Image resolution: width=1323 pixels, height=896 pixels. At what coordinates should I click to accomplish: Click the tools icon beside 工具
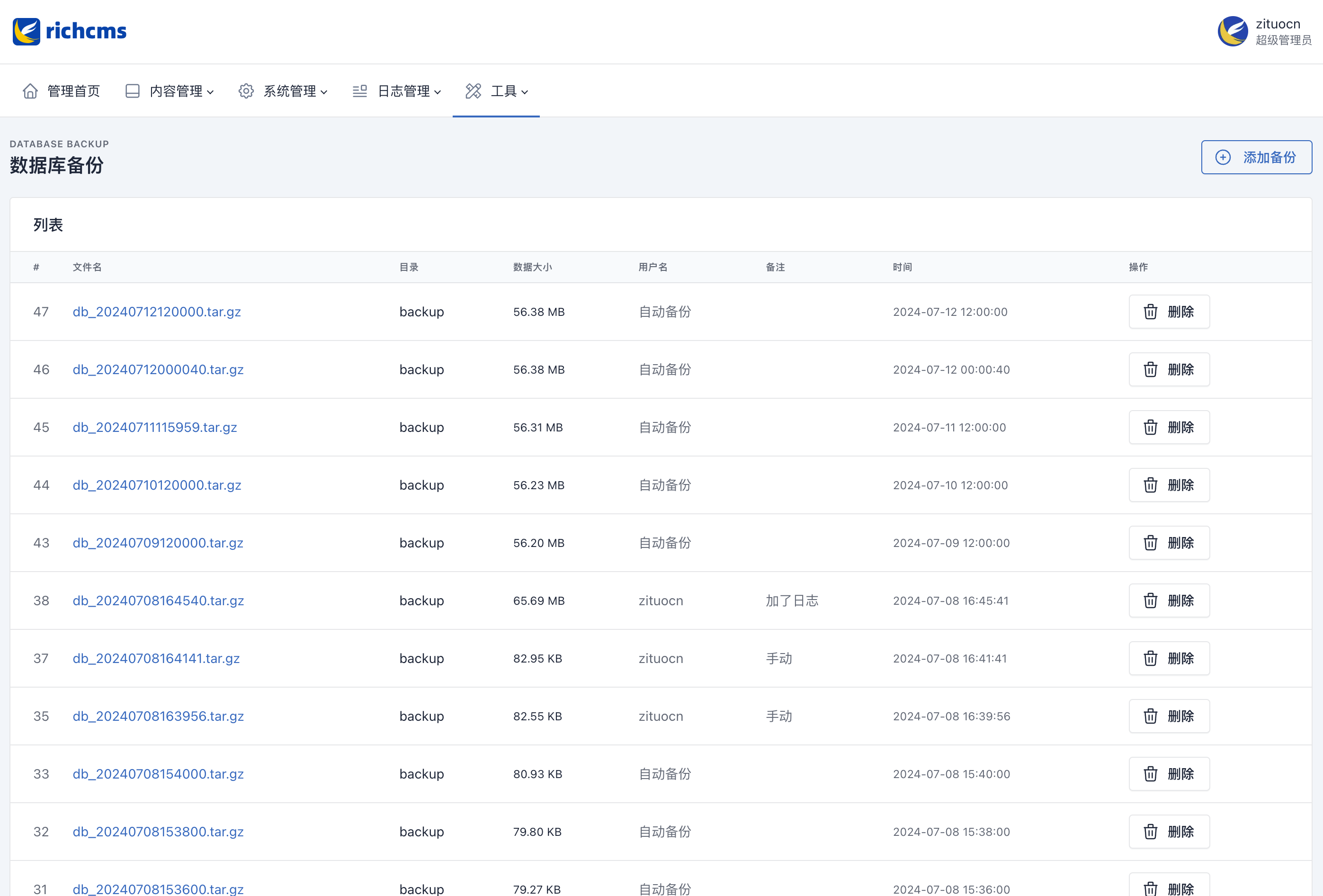(x=473, y=91)
